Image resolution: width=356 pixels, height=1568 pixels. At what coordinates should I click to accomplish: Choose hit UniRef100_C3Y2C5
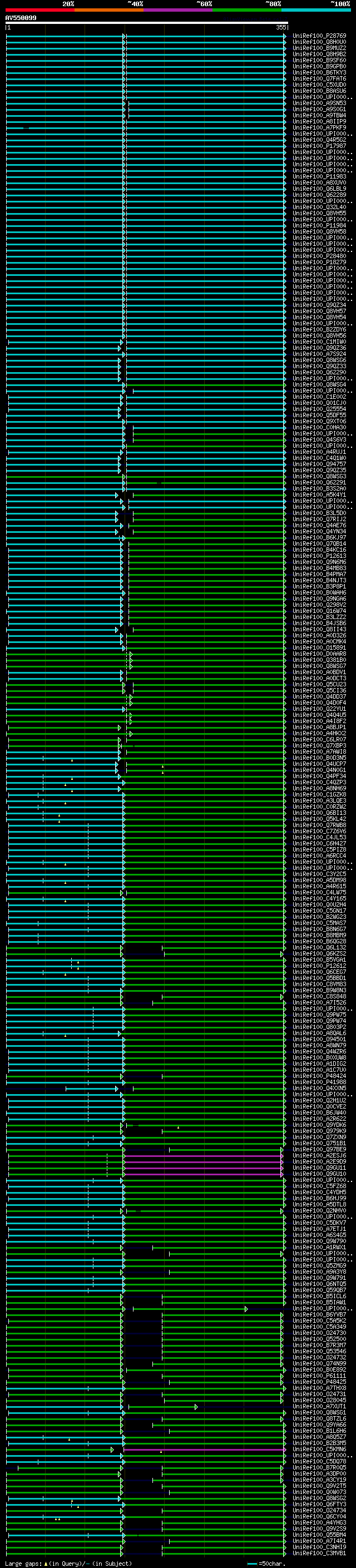point(319,874)
